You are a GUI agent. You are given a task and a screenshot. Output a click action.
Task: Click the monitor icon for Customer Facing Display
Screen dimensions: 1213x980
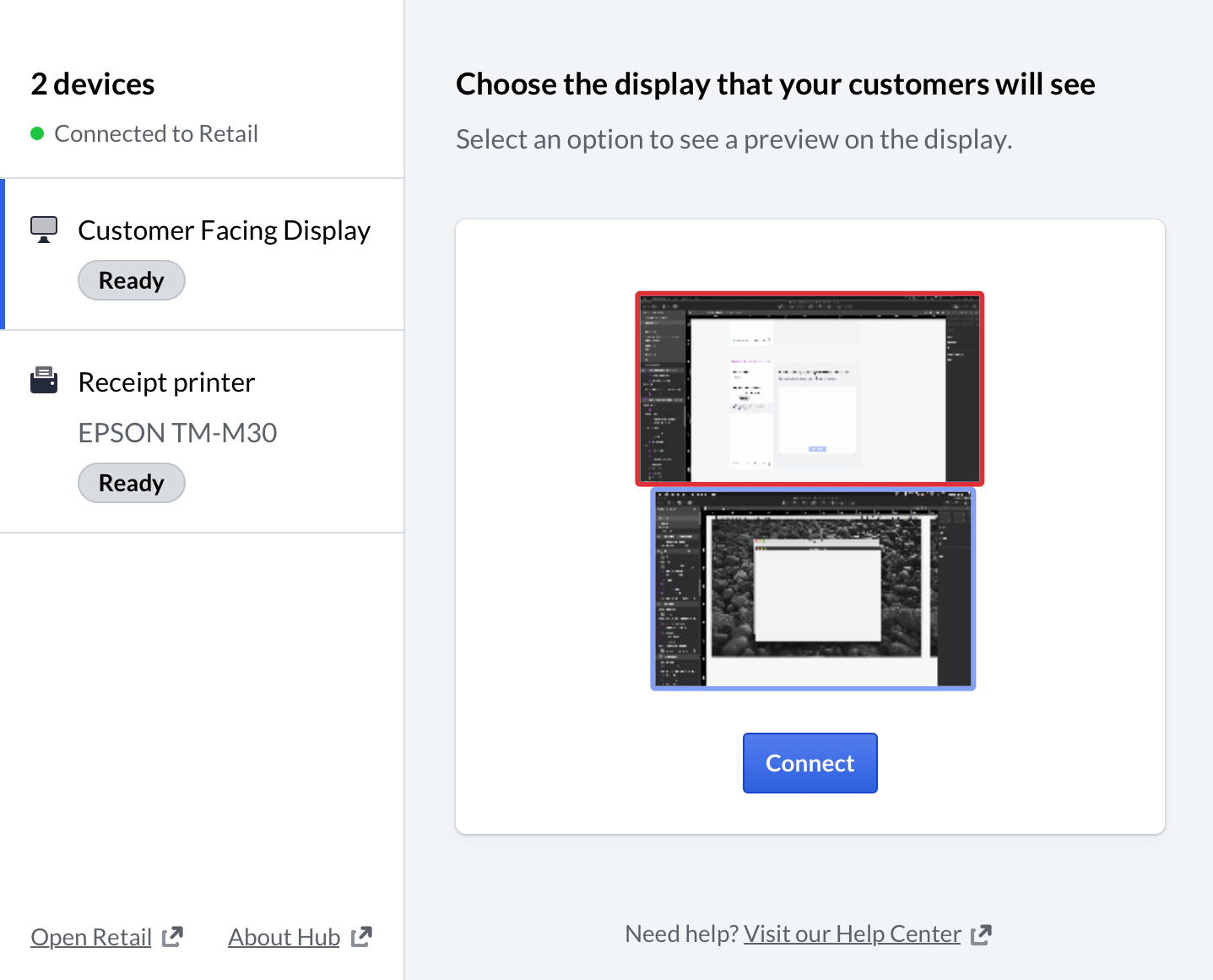coord(44,230)
